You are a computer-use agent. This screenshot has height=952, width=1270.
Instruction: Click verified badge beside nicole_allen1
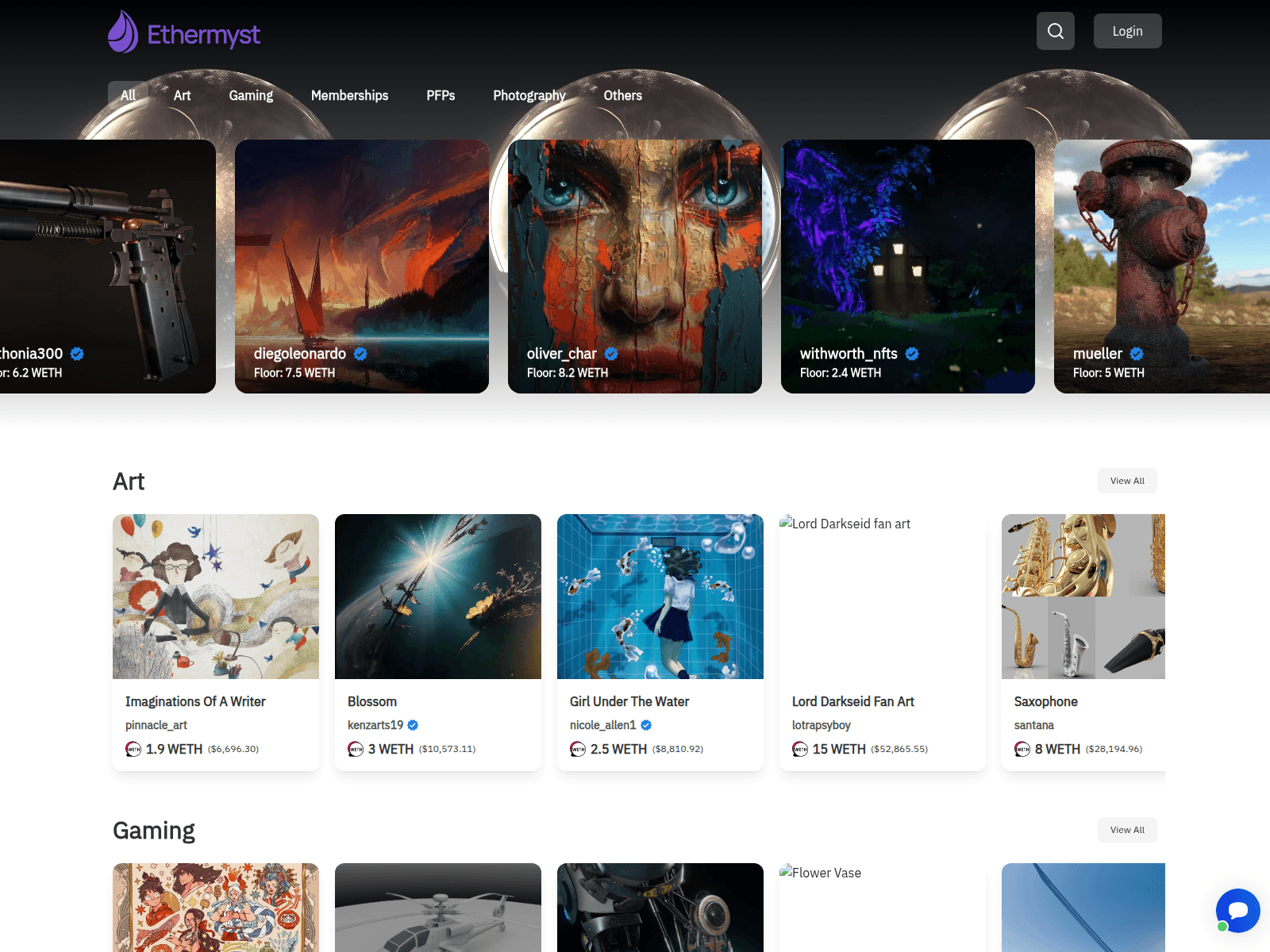[646, 725]
